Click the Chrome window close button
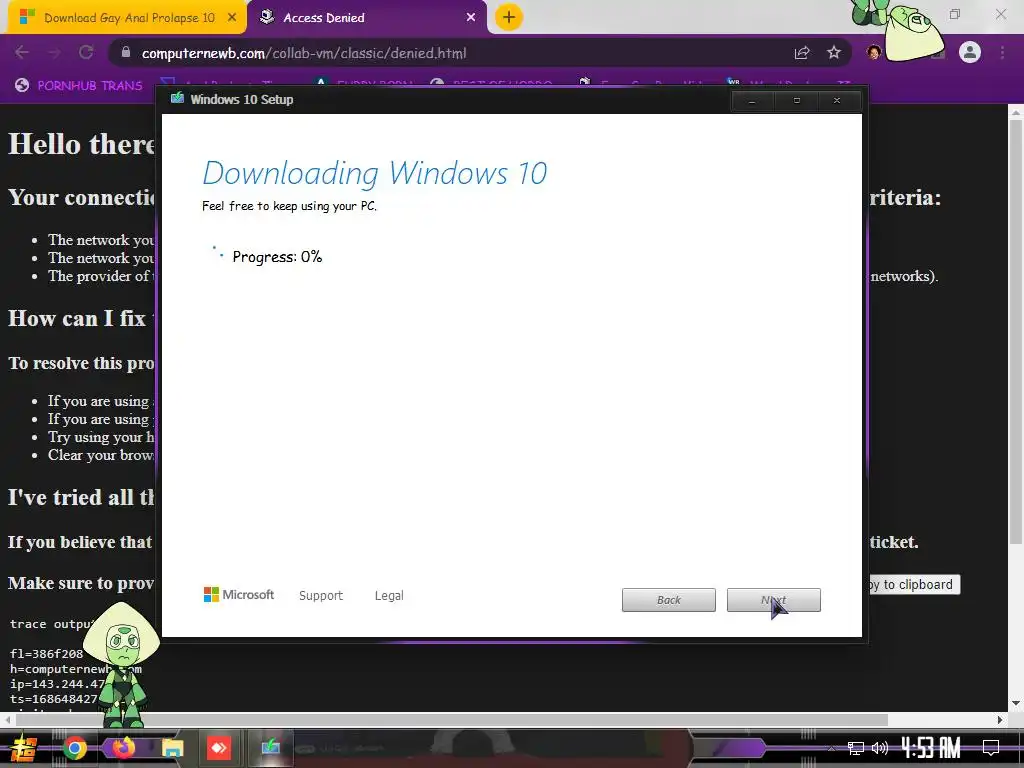 (x=1000, y=14)
